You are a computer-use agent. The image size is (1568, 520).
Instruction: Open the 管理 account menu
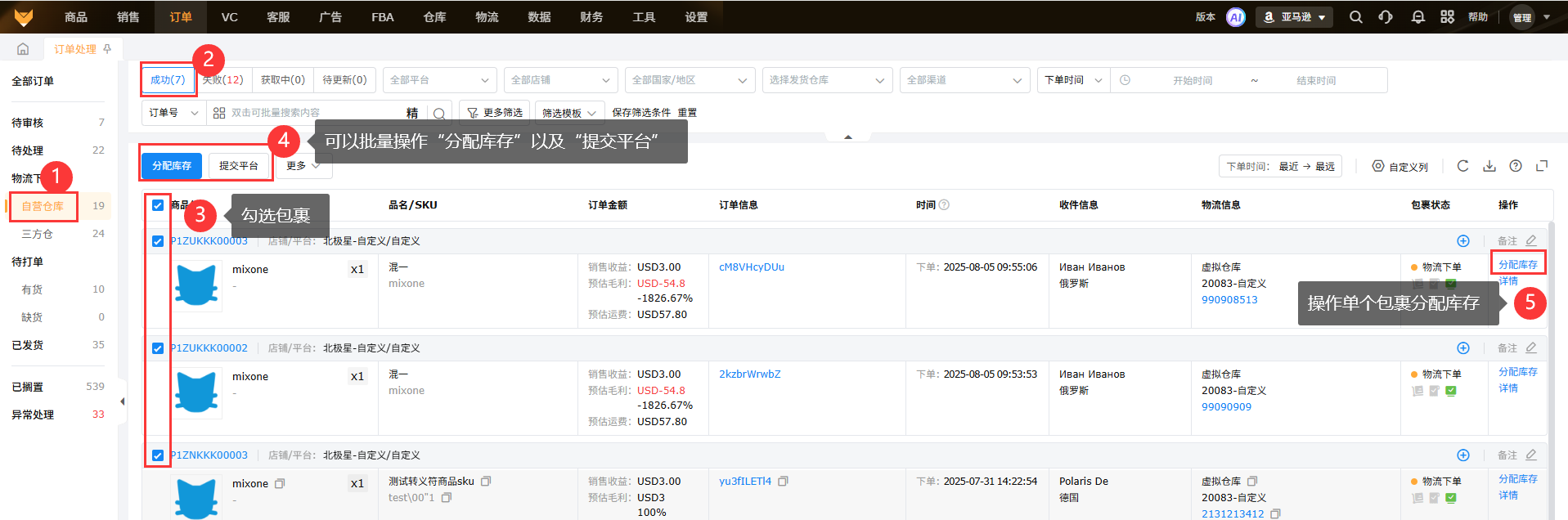click(x=1530, y=17)
